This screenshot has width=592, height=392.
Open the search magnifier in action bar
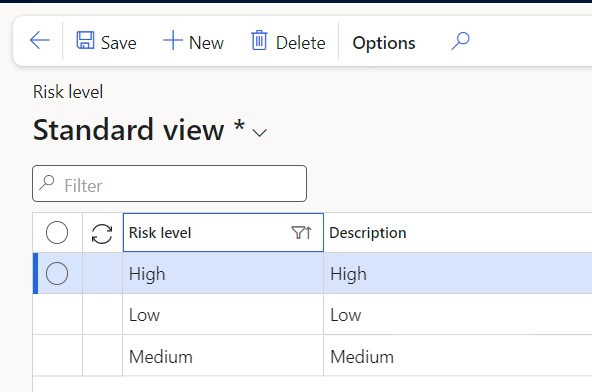tap(460, 41)
